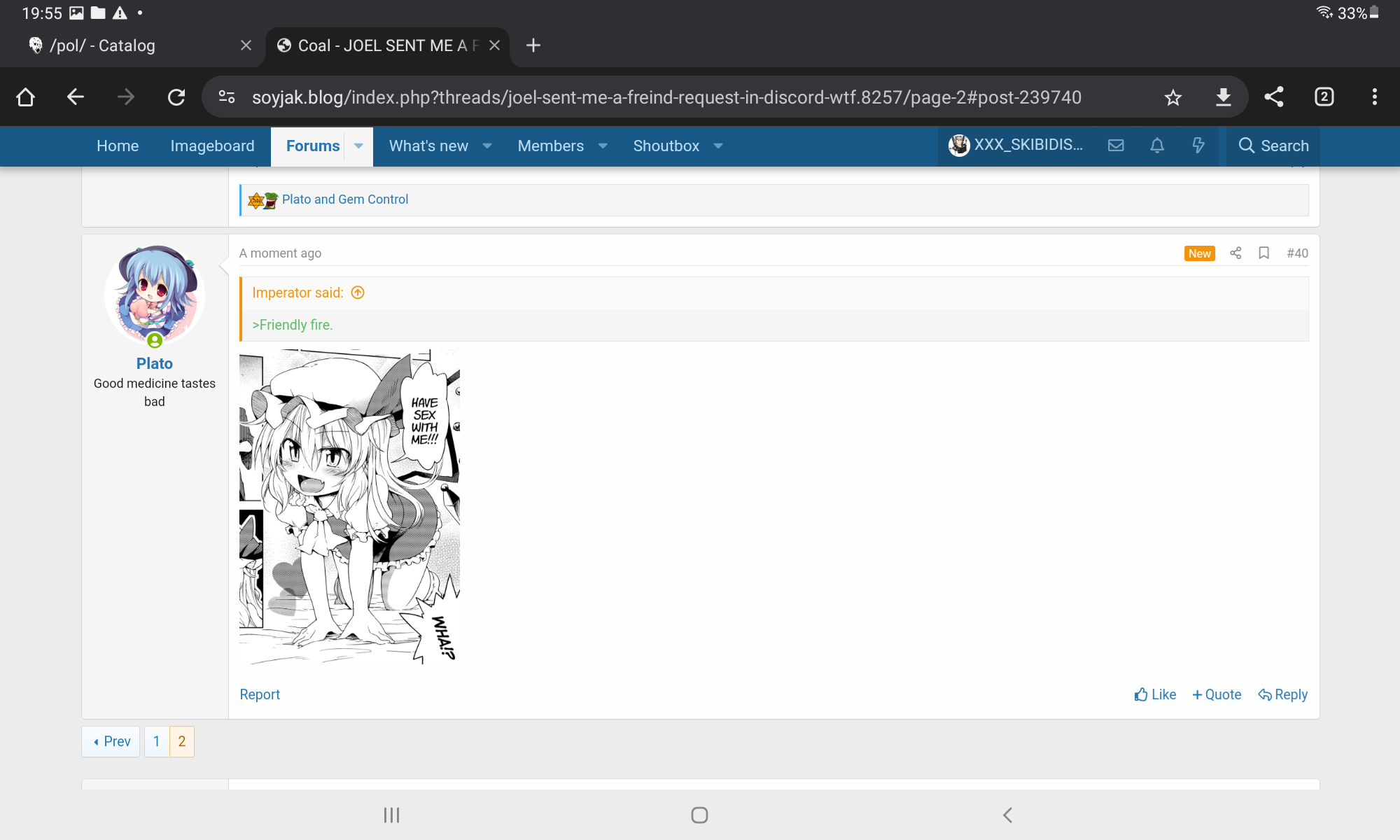Share post #40 via share icon

[1235, 253]
